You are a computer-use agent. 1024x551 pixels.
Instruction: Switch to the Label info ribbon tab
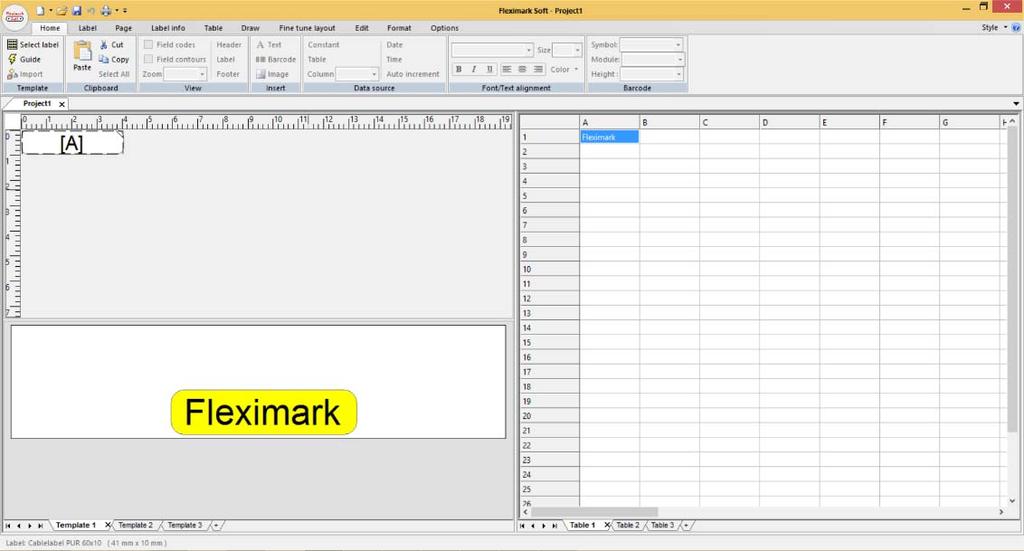point(168,28)
